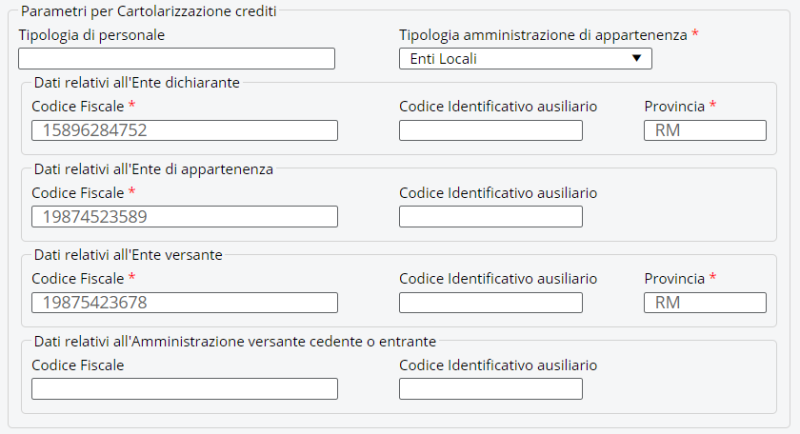Click Codice Fiscale field showing 19875423678

coord(184,302)
